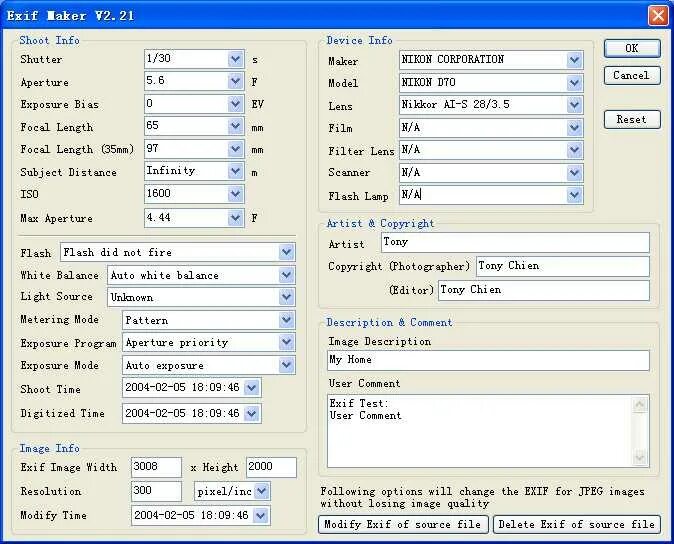Open the Flash mode dropdown
This screenshot has width=674, height=544.
286,252
